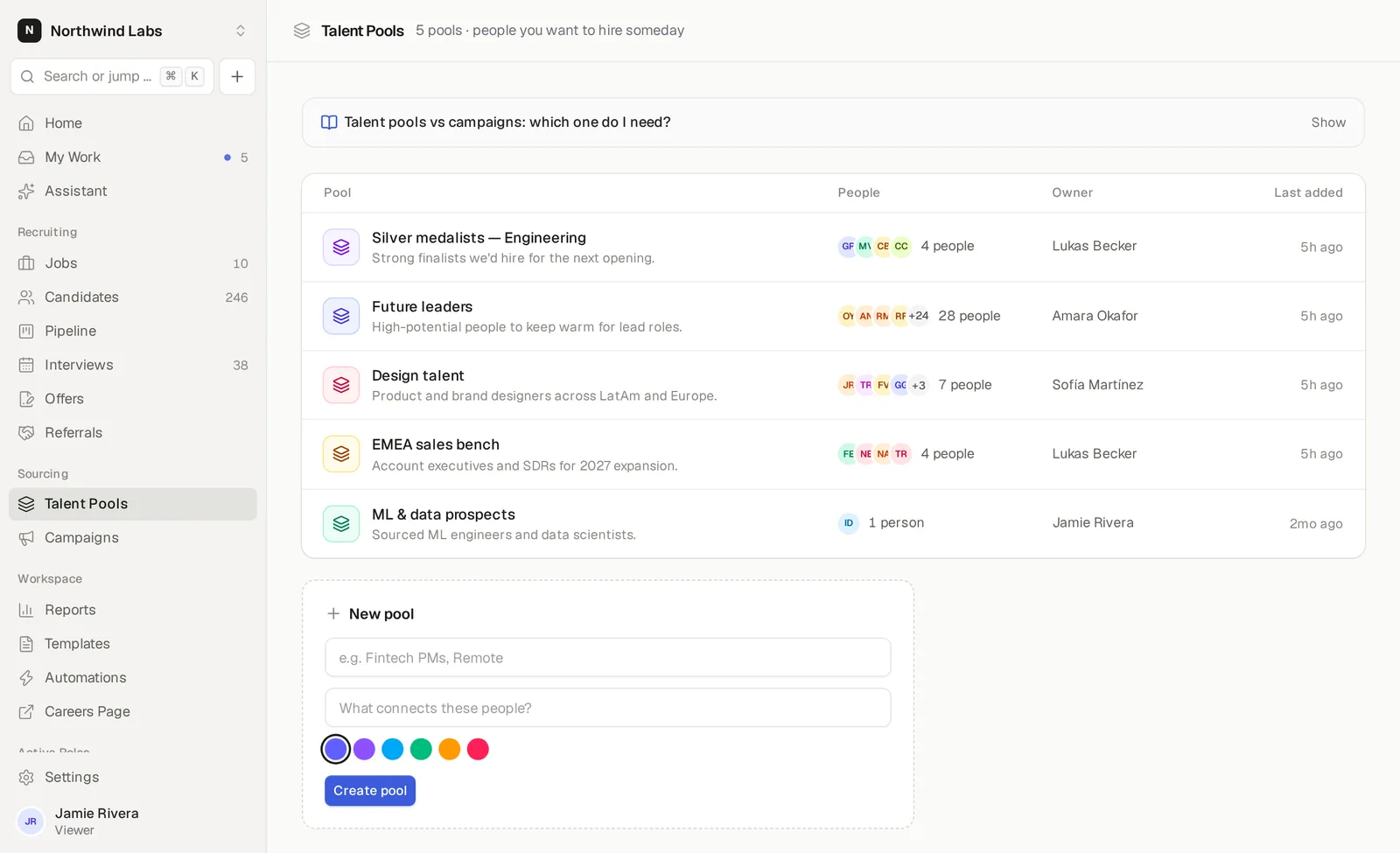Click the 'What connects these people?' field

click(608, 708)
